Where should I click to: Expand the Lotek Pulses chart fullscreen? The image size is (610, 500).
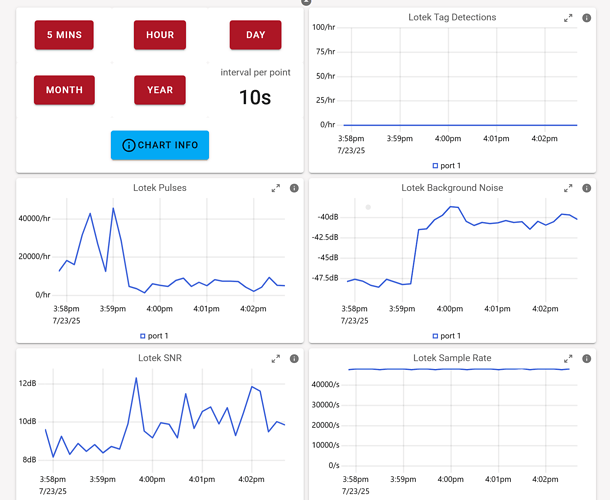[276, 188]
